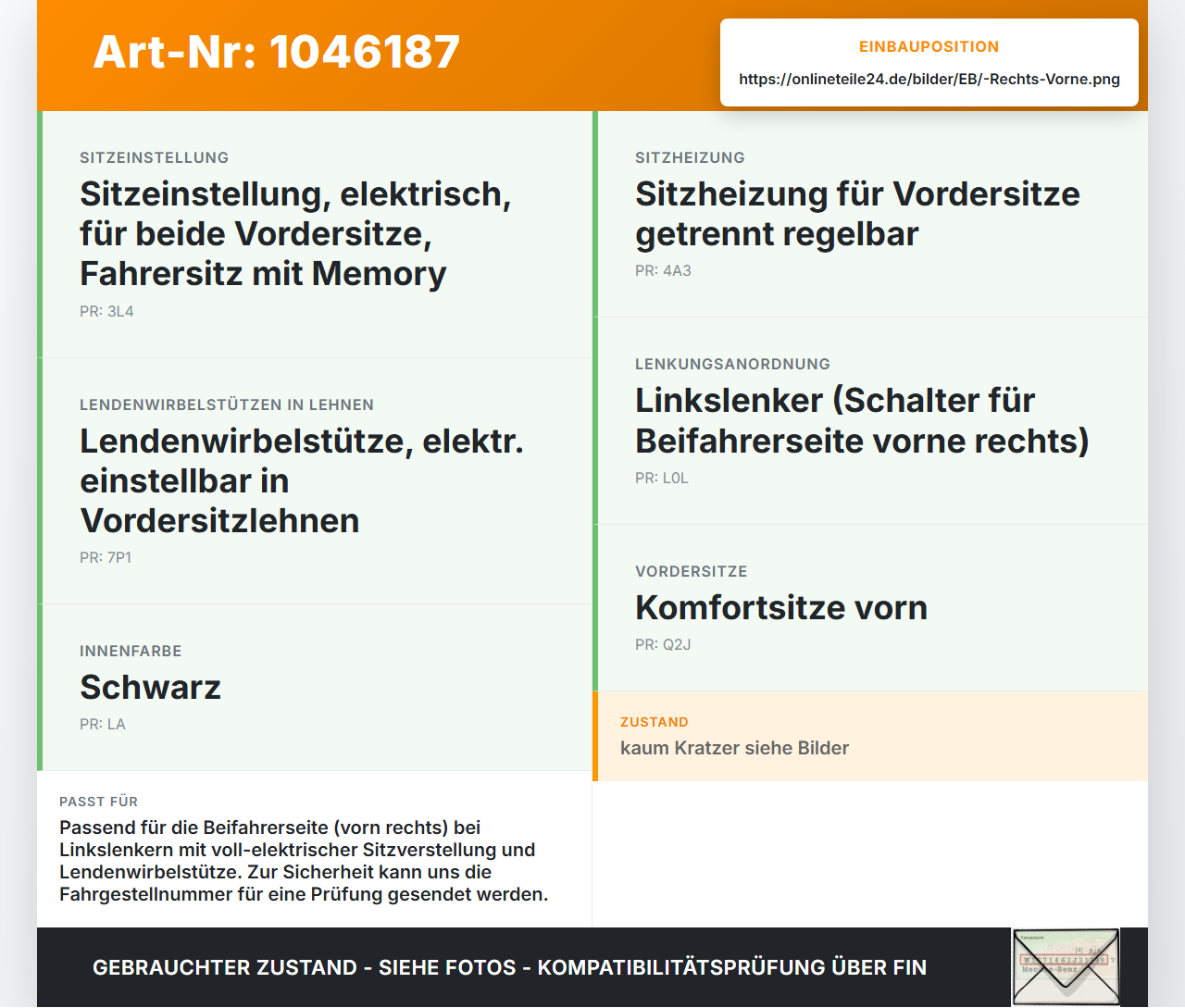Click the kaum Kratzer siehe Bilder text

point(734,748)
